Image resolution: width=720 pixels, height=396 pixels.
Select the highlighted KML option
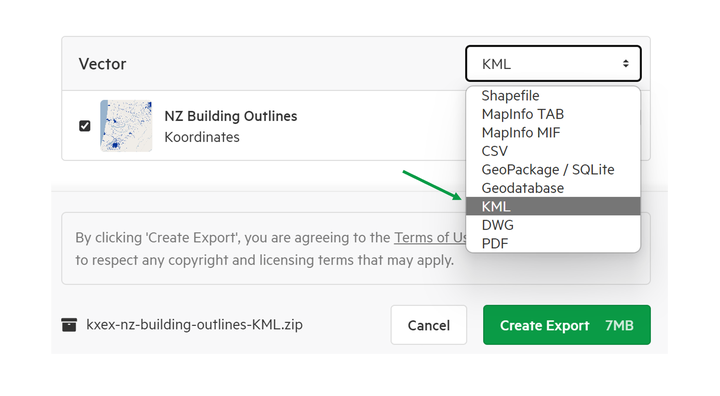pyautogui.click(x=553, y=206)
